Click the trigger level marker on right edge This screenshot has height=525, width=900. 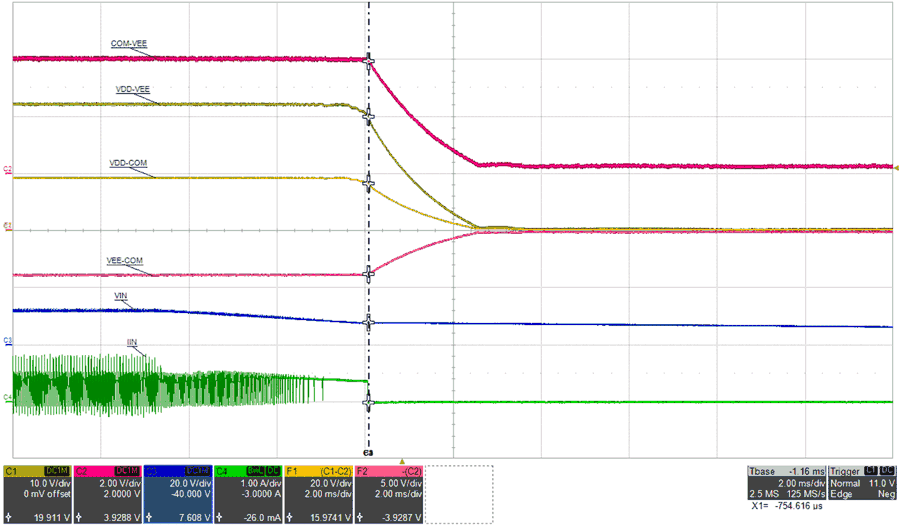(897, 168)
